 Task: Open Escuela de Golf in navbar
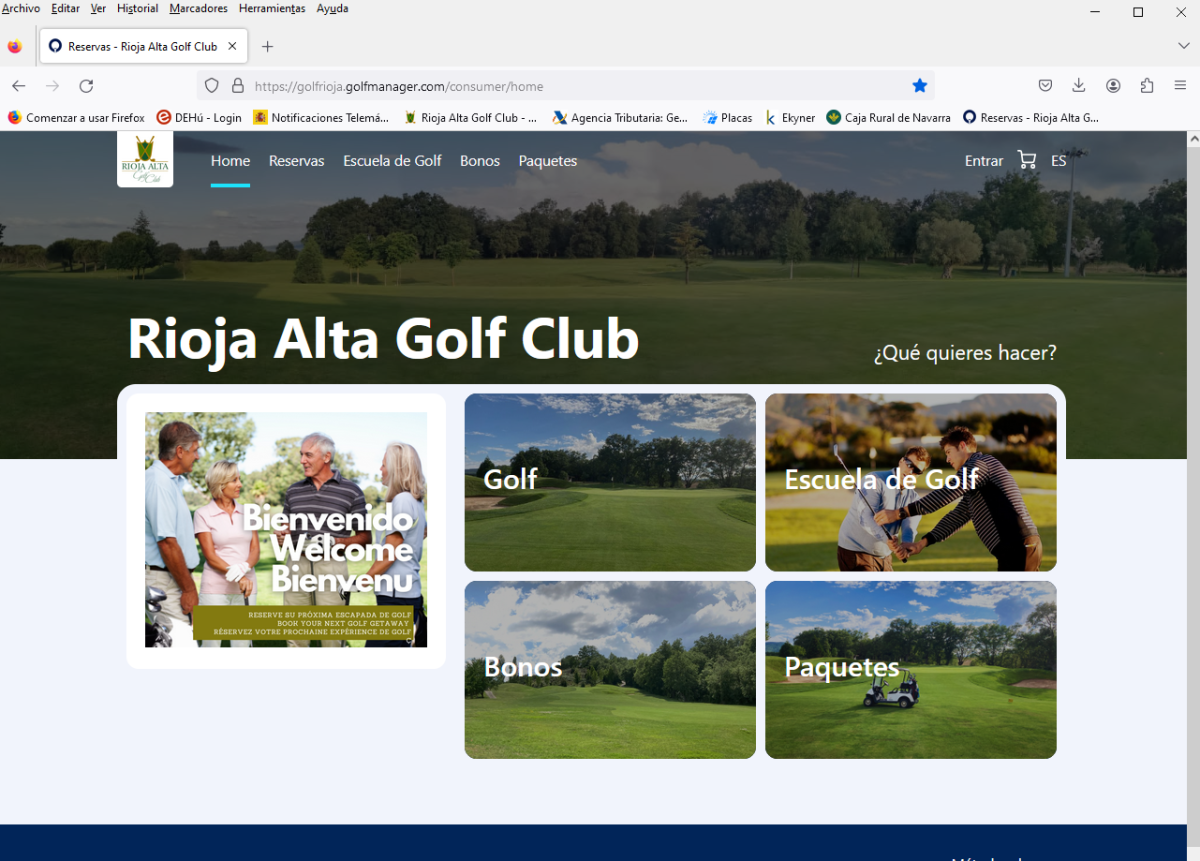pos(392,161)
